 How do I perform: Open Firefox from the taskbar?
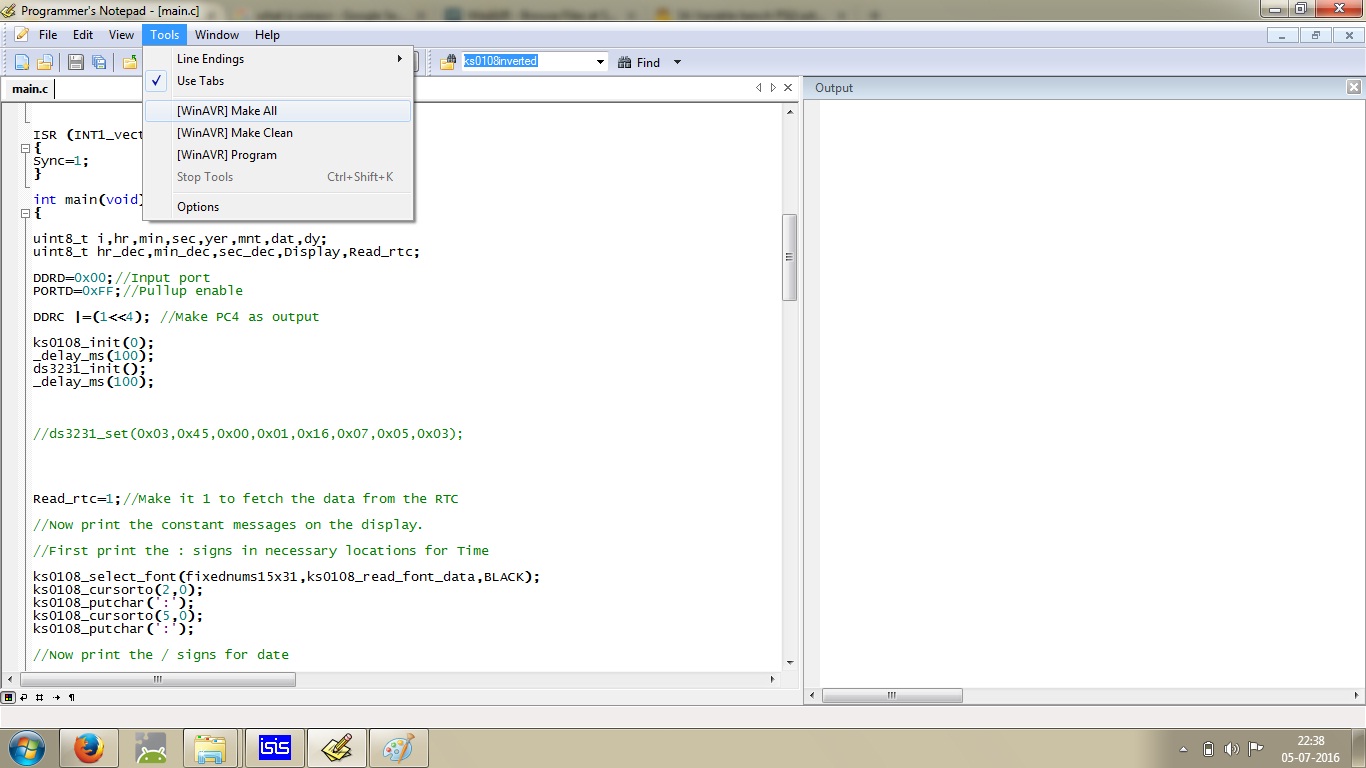[89, 748]
